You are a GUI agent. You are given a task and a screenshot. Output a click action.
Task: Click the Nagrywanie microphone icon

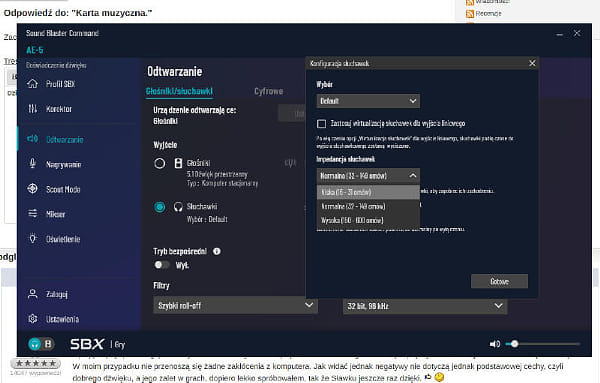33,164
